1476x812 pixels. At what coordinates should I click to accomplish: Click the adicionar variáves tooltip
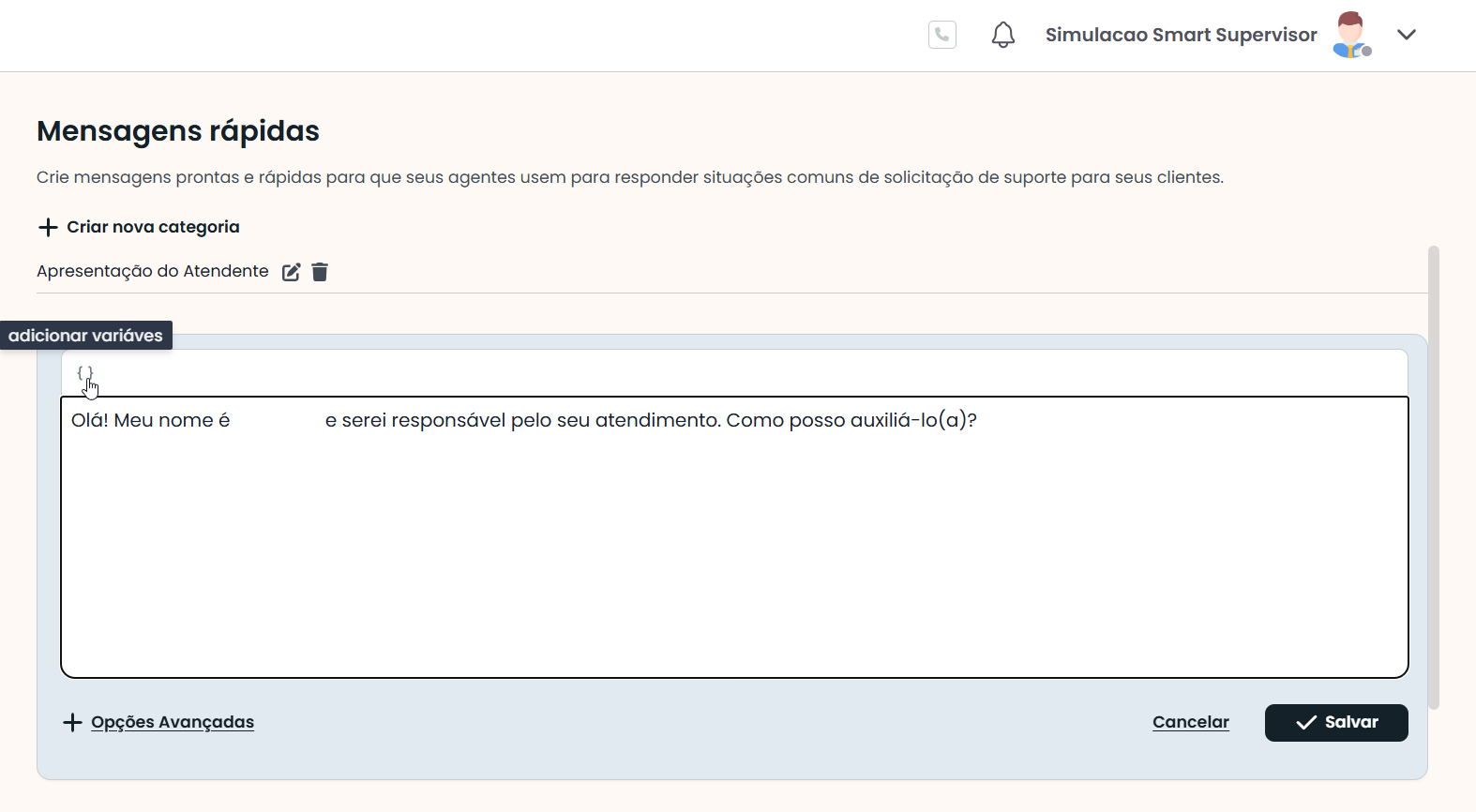pyautogui.click(x=85, y=336)
